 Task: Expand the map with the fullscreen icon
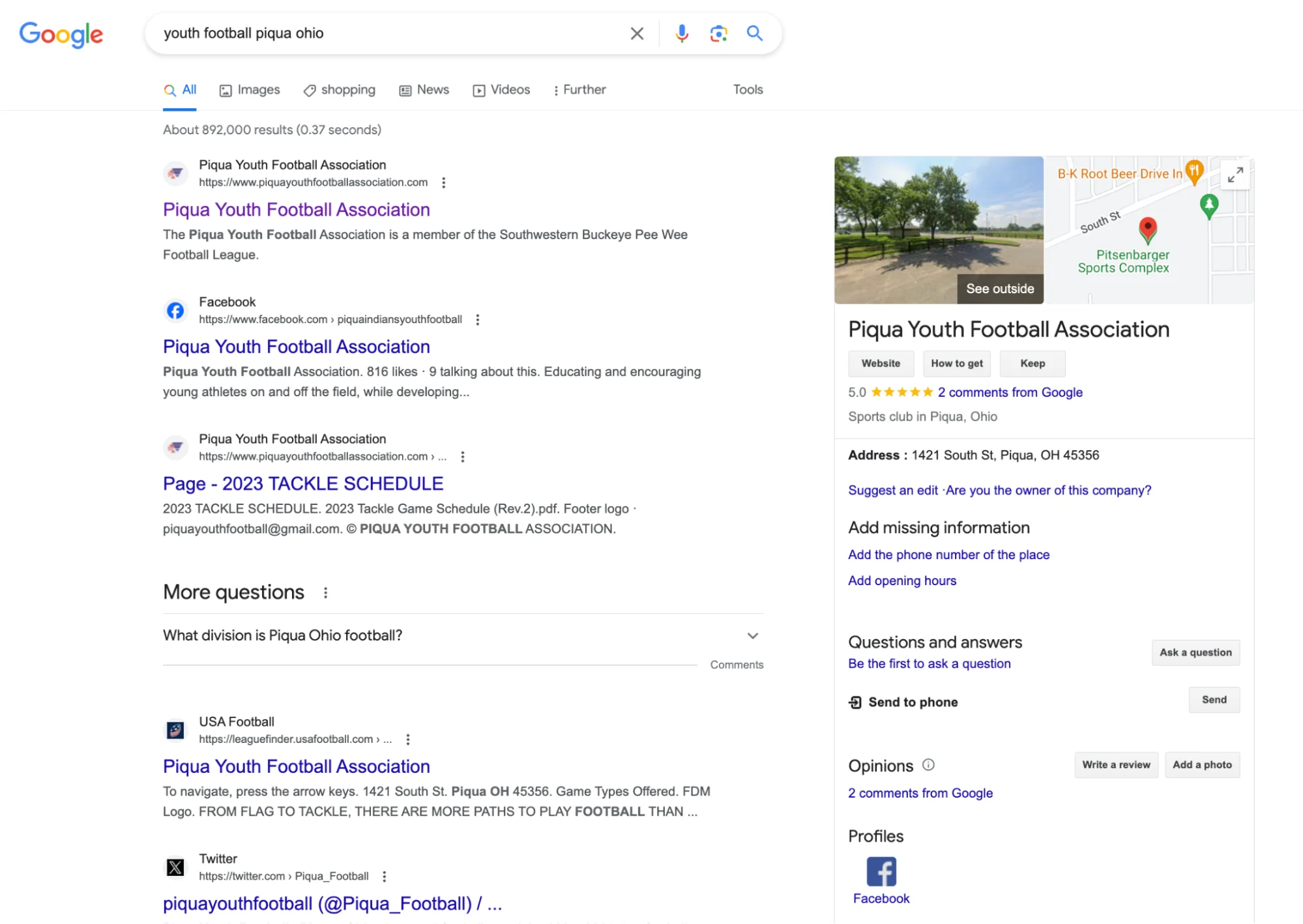click(x=1235, y=174)
